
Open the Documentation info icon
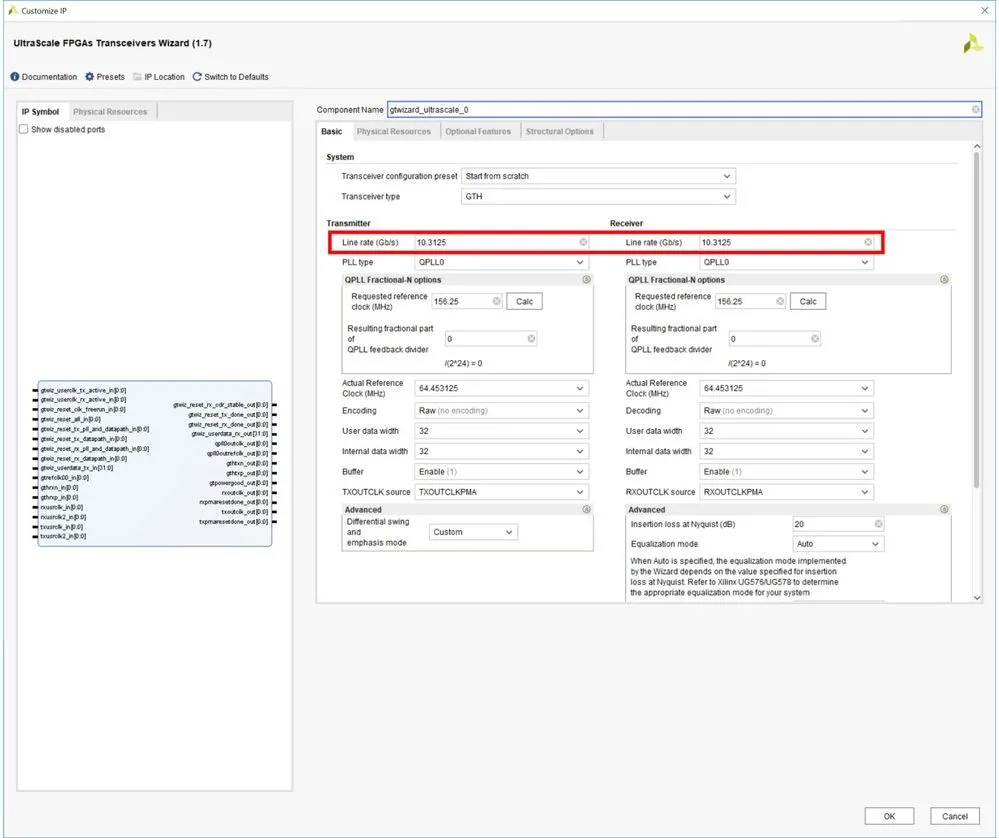15,77
